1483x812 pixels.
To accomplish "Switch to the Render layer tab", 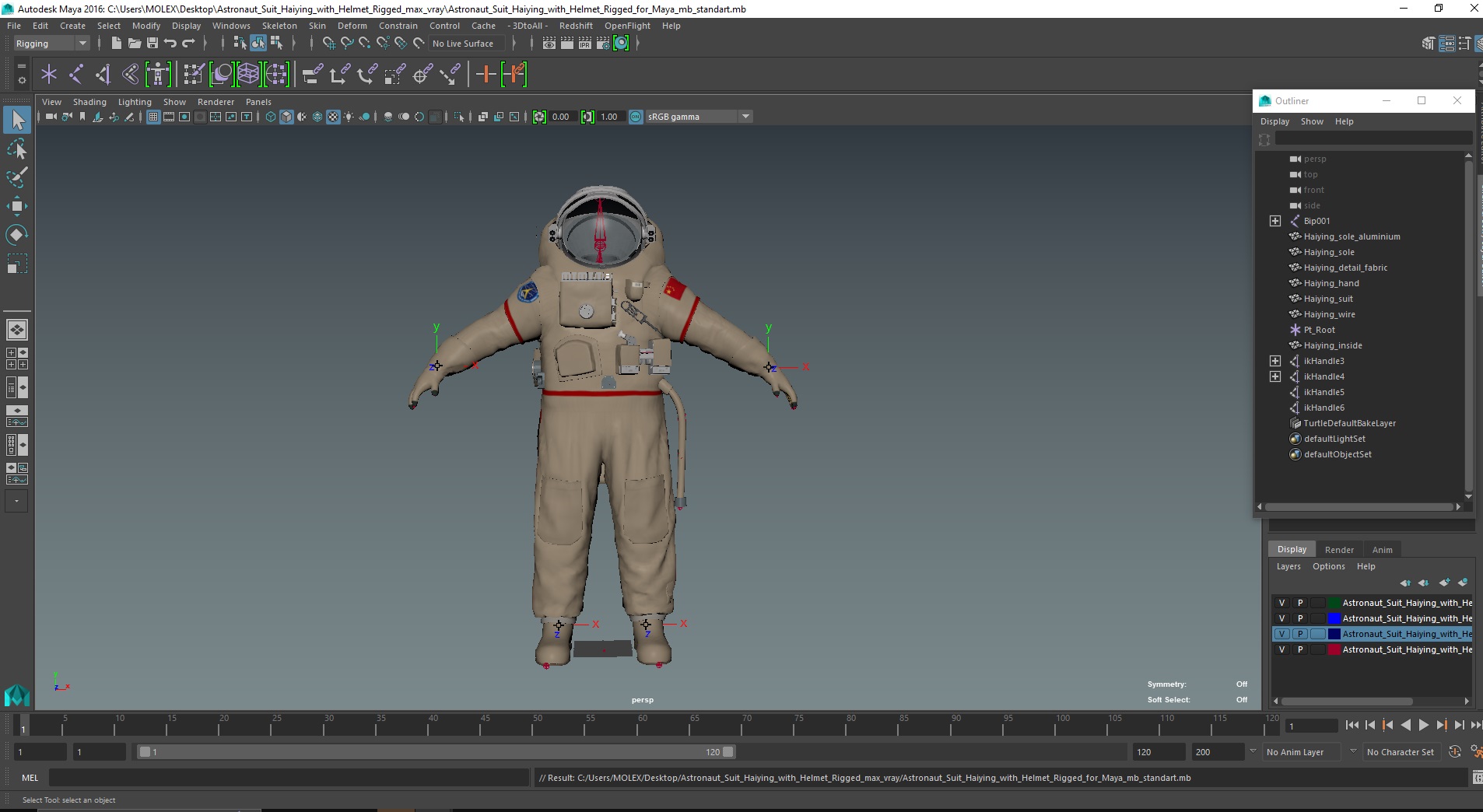I will coord(1339,550).
